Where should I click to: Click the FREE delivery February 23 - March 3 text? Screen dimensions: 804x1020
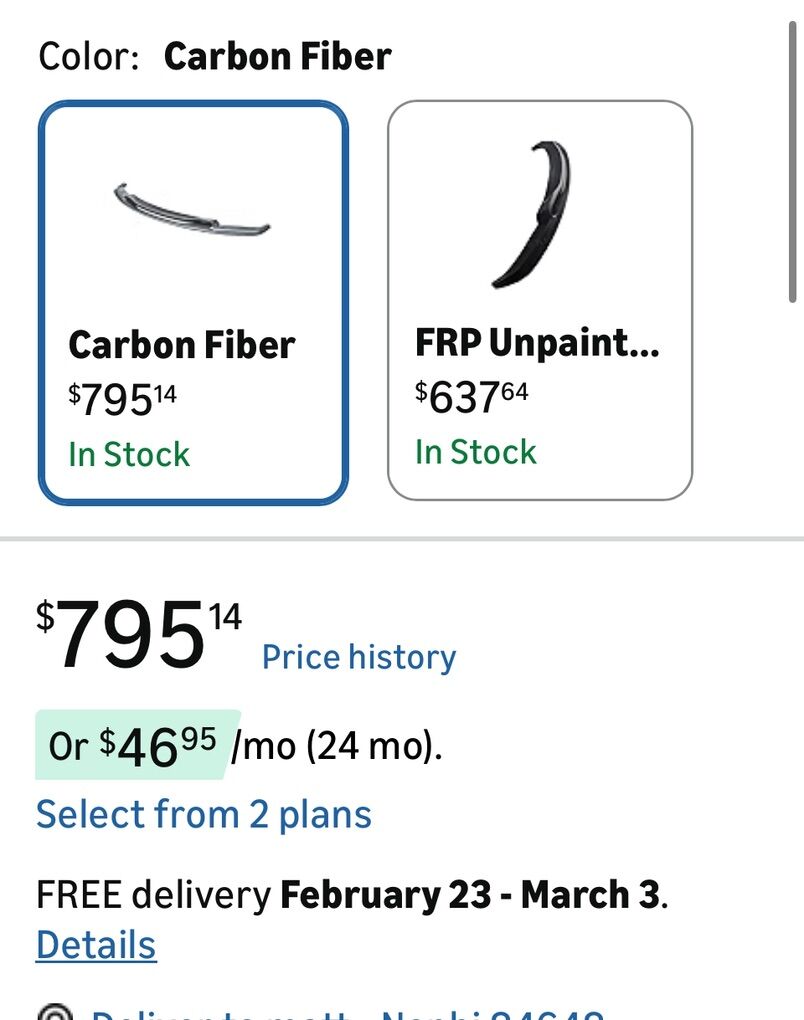coord(351,894)
